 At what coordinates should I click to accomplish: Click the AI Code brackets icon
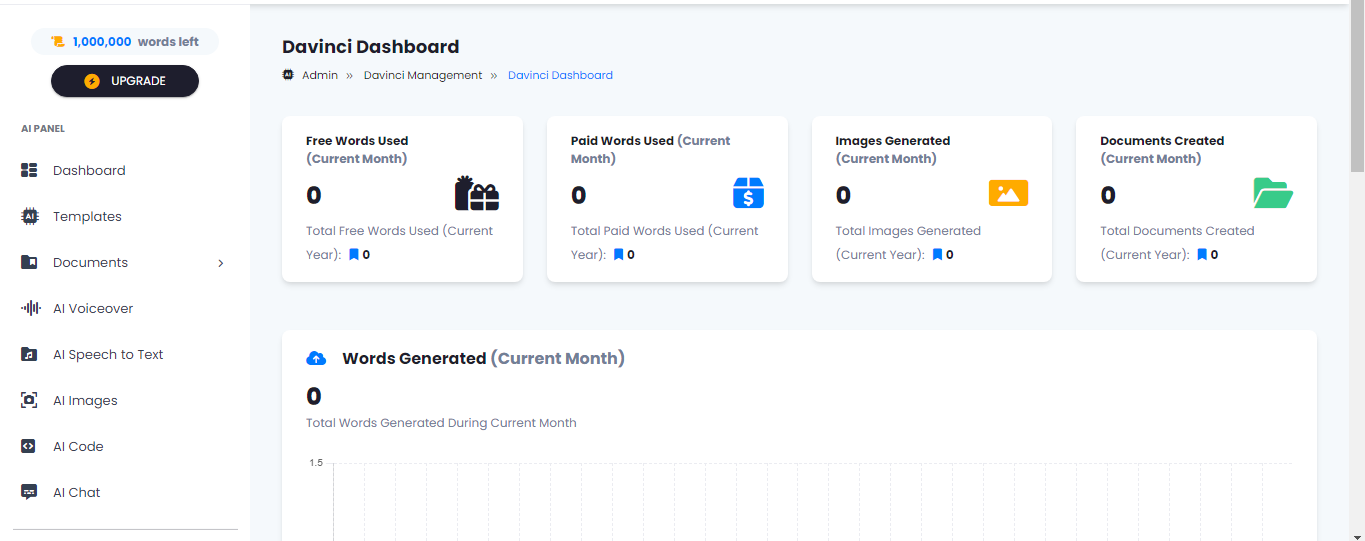point(29,447)
